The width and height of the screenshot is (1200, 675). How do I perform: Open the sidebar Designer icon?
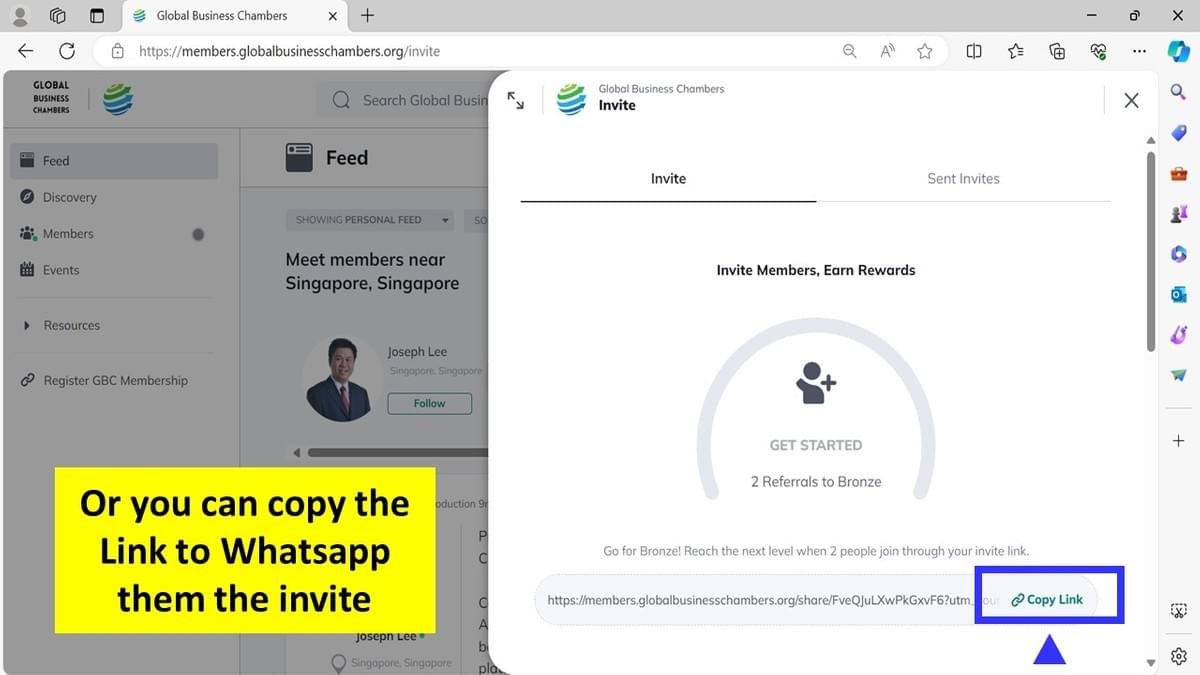(1178, 335)
